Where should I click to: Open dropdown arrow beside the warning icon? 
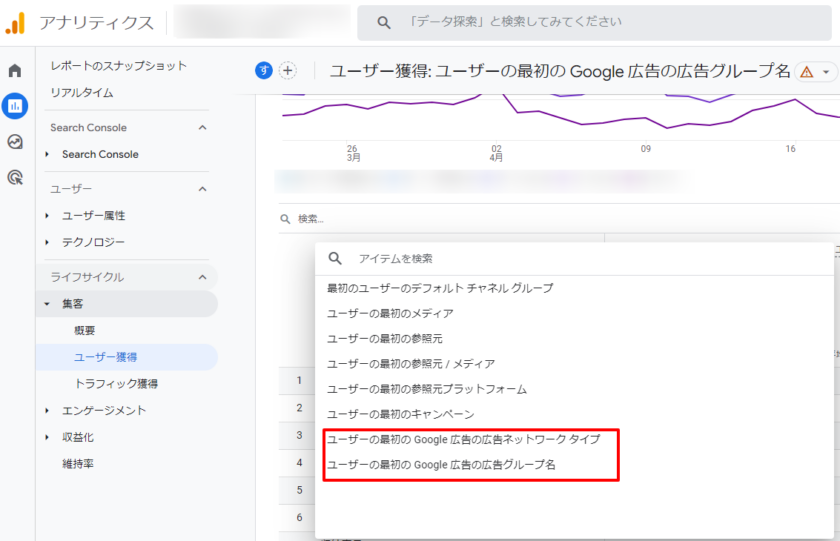826,72
